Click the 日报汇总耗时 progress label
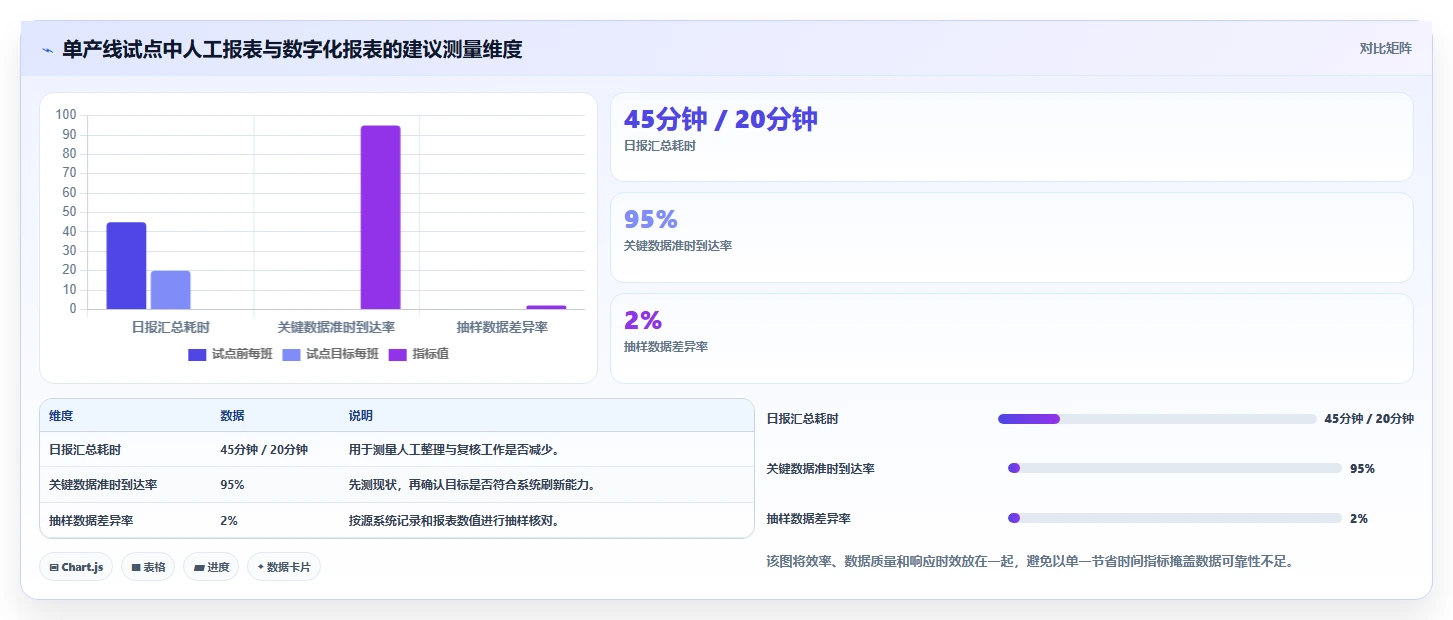Viewport: 1453px width, 620px height. (802, 419)
